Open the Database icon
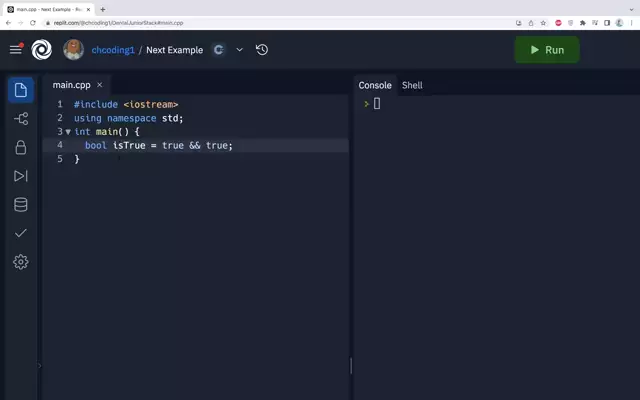The height and width of the screenshot is (400, 640). click(21, 204)
